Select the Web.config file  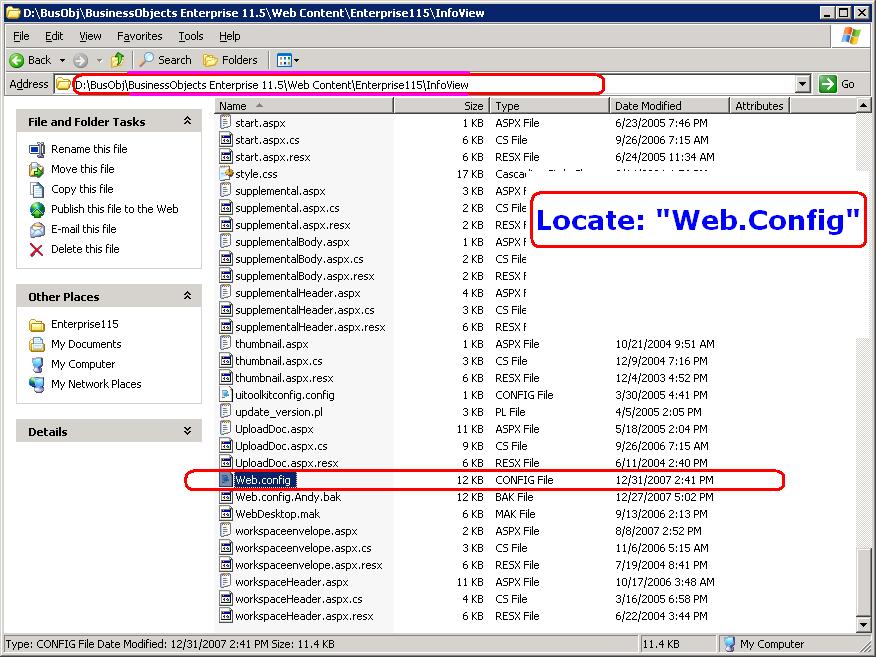pos(263,480)
